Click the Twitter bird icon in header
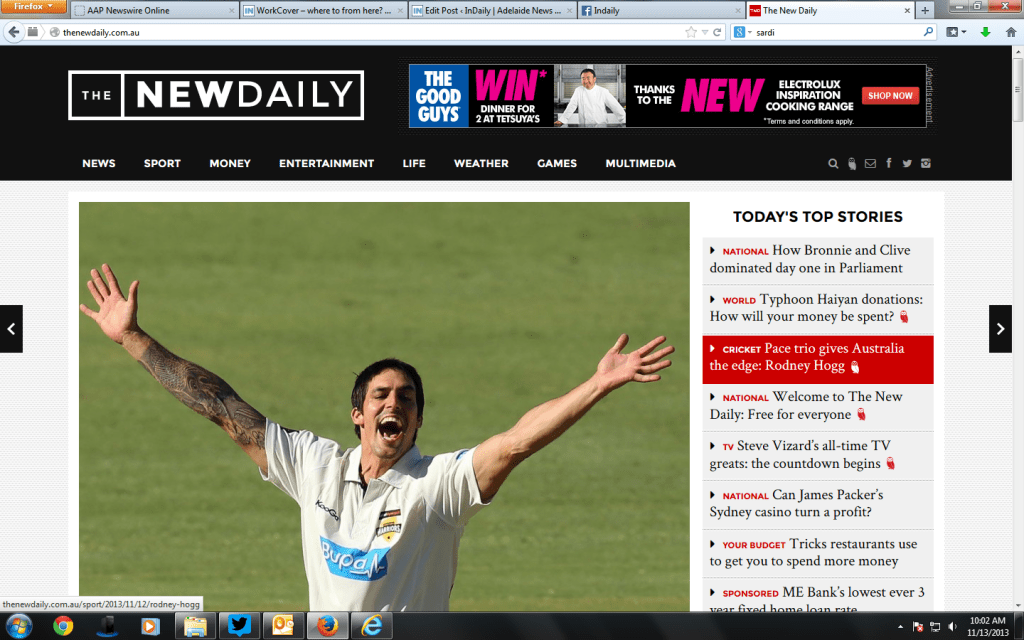This screenshot has height=640, width=1024. tap(906, 163)
